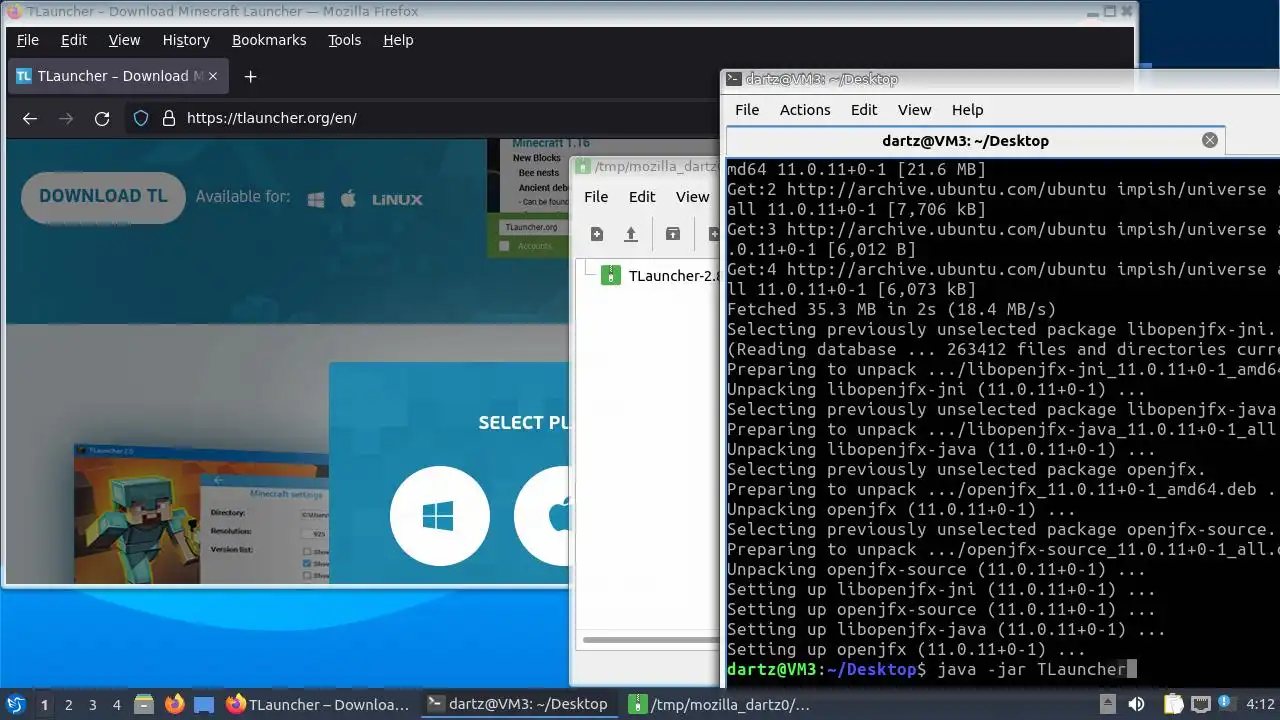This screenshot has width=1280, height=720.
Task: Switch to workspace 4
Action: (x=116, y=705)
